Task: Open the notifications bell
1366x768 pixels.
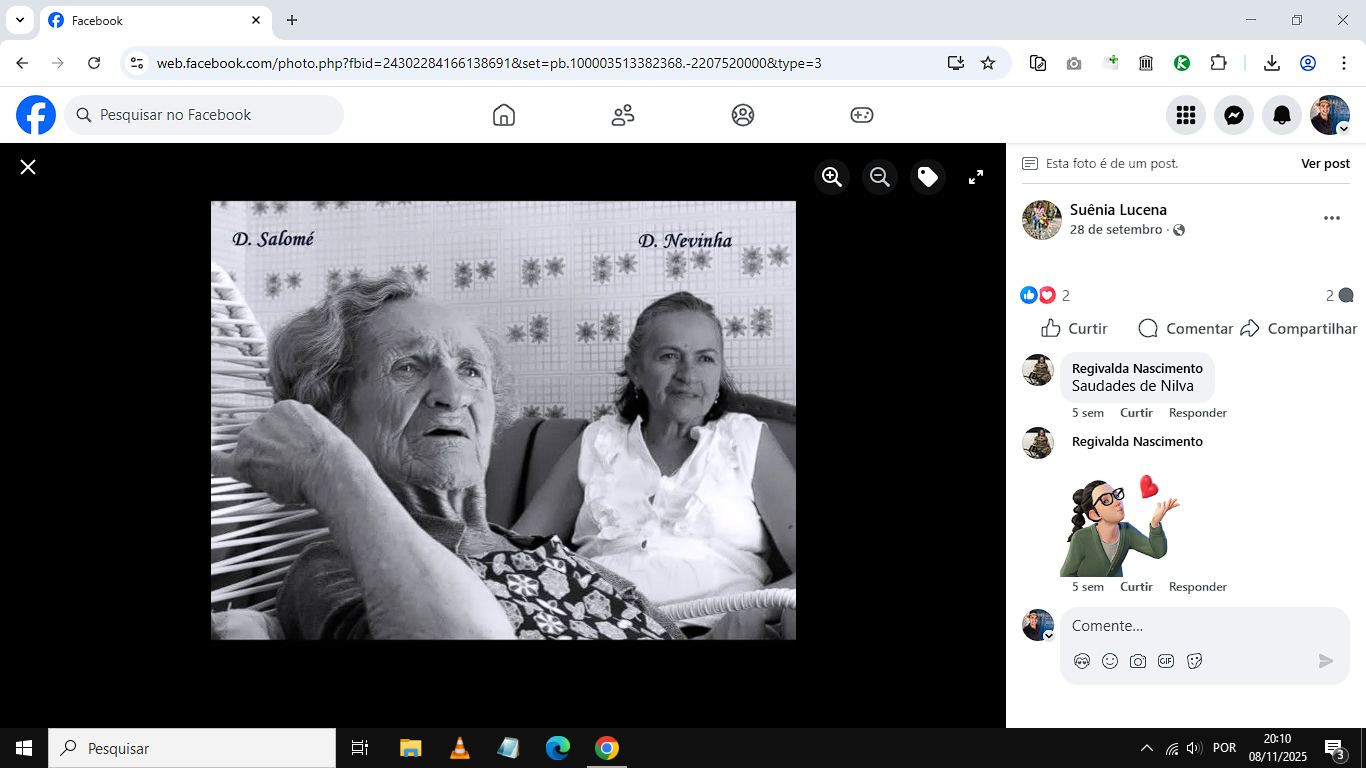Action: coord(1282,115)
